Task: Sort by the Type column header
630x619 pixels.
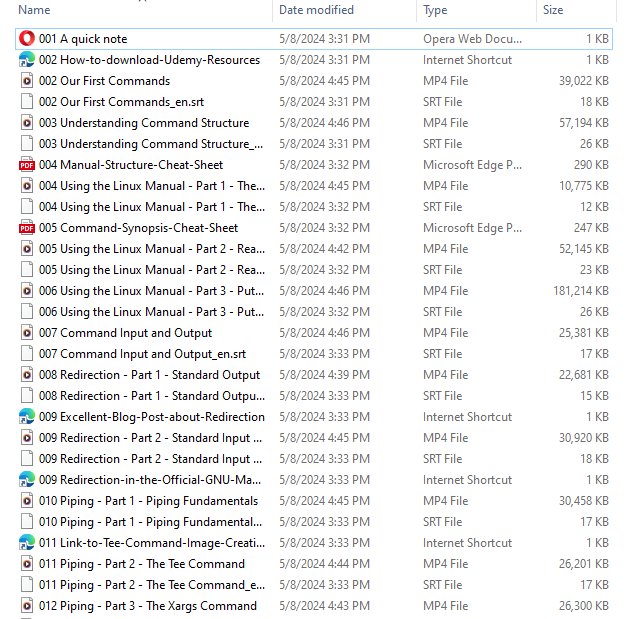Action: (435, 10)
